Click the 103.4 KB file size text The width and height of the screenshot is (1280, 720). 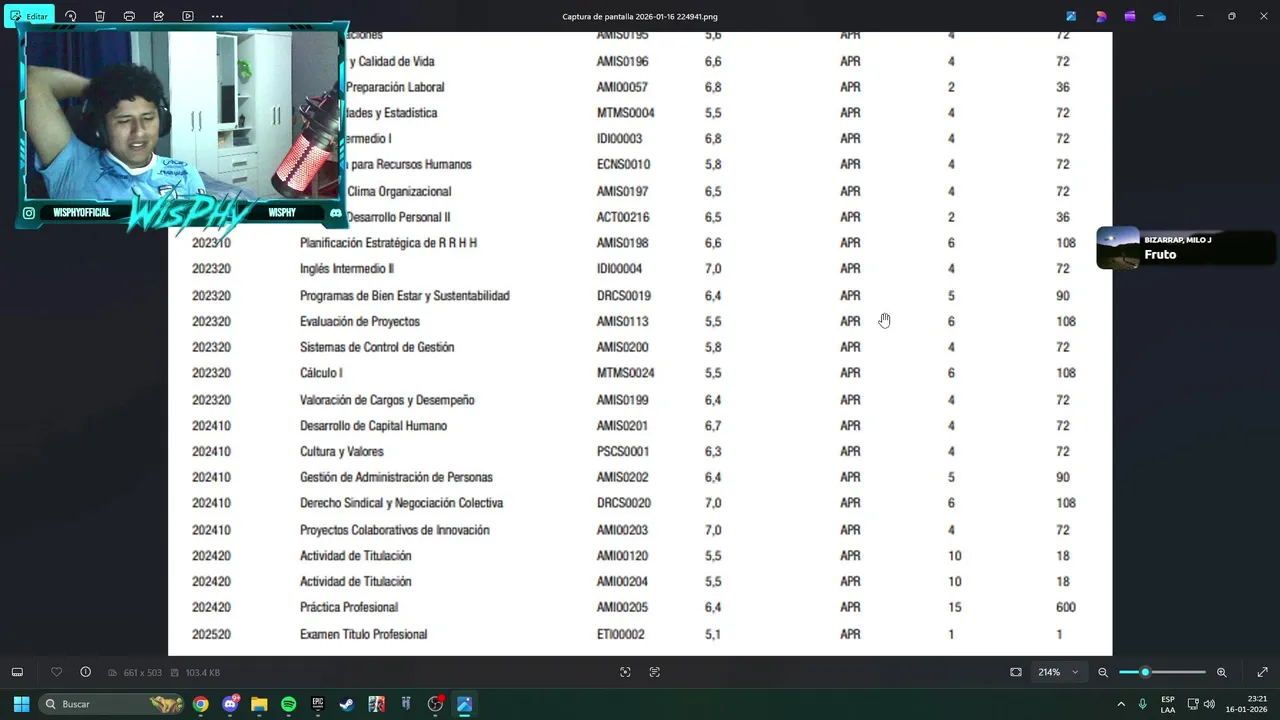pyautogui.click(x=202, y=673)
